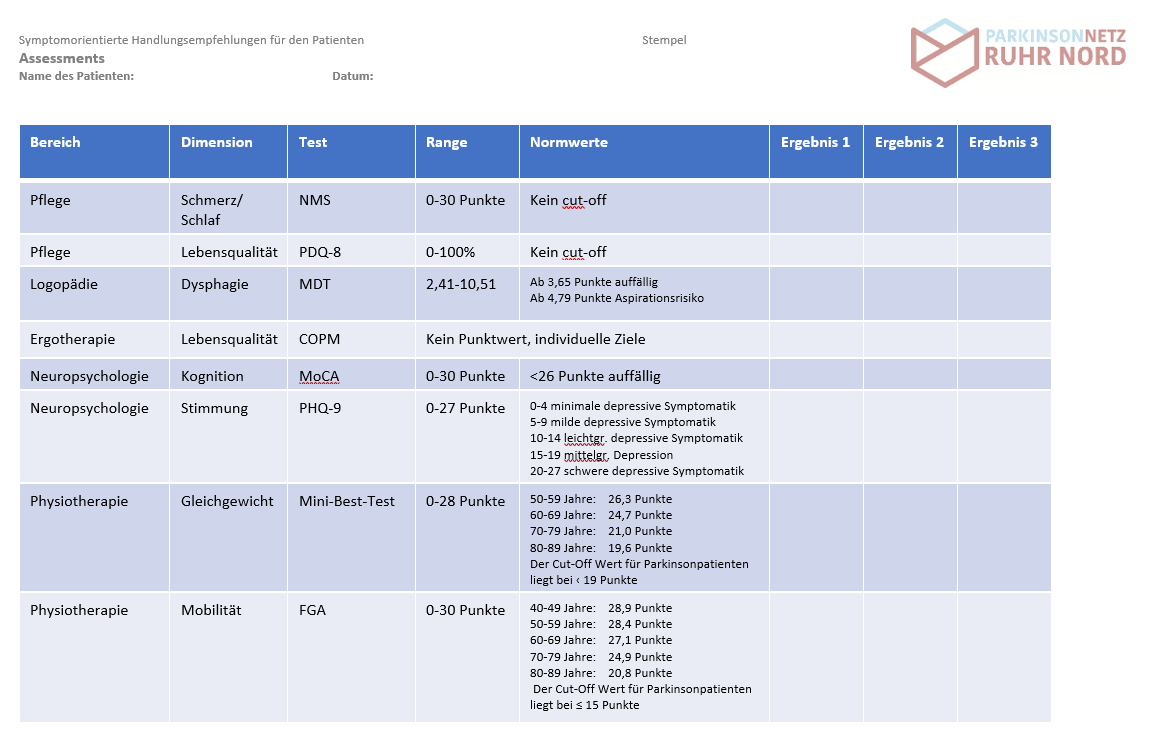Click '5-9 milde depressive Symptomatik' line

coord(623,422)
